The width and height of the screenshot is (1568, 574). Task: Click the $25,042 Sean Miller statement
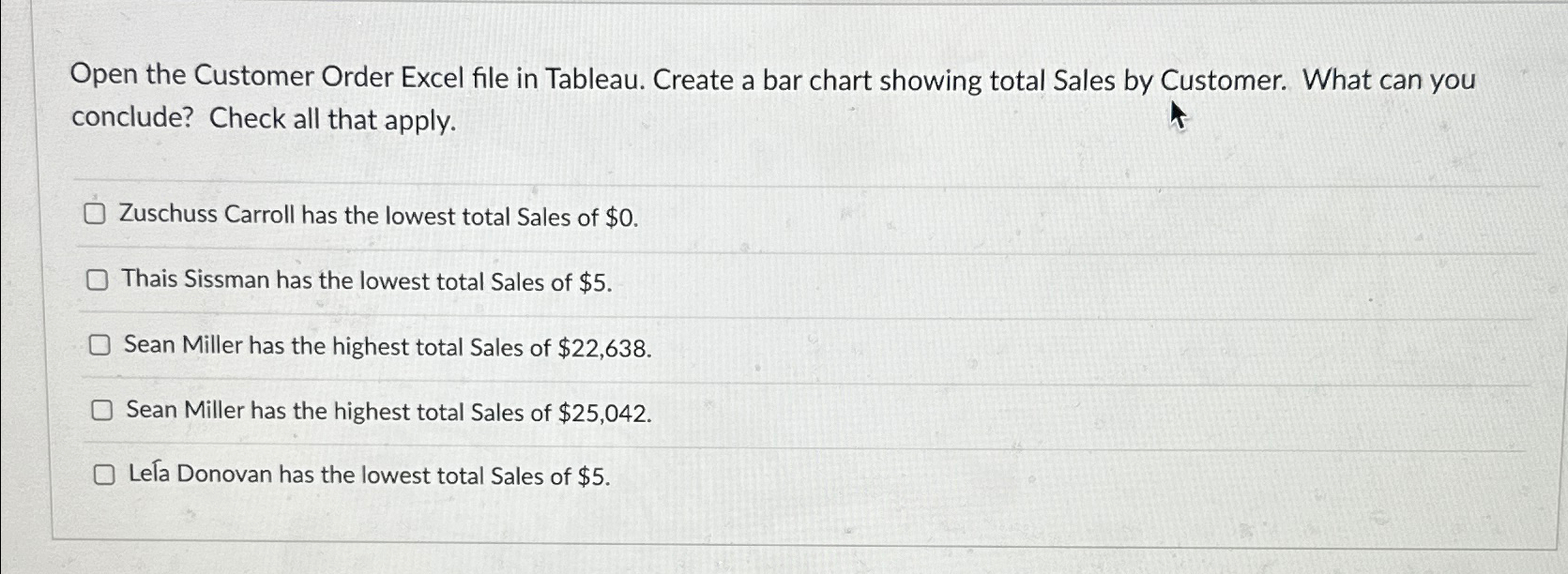[x=387, y=411]
